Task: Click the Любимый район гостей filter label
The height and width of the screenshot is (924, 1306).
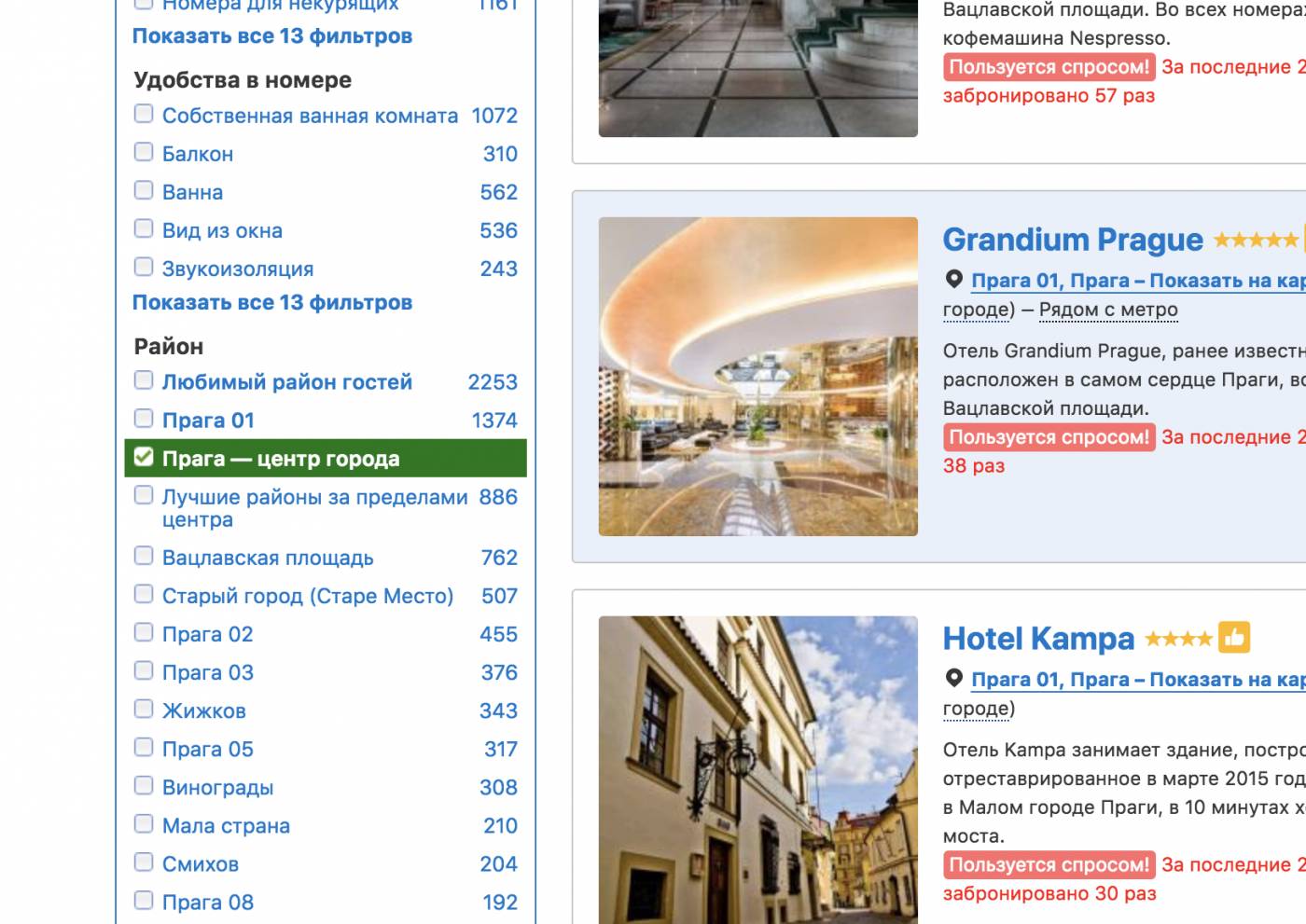Action: click(286, 382)
